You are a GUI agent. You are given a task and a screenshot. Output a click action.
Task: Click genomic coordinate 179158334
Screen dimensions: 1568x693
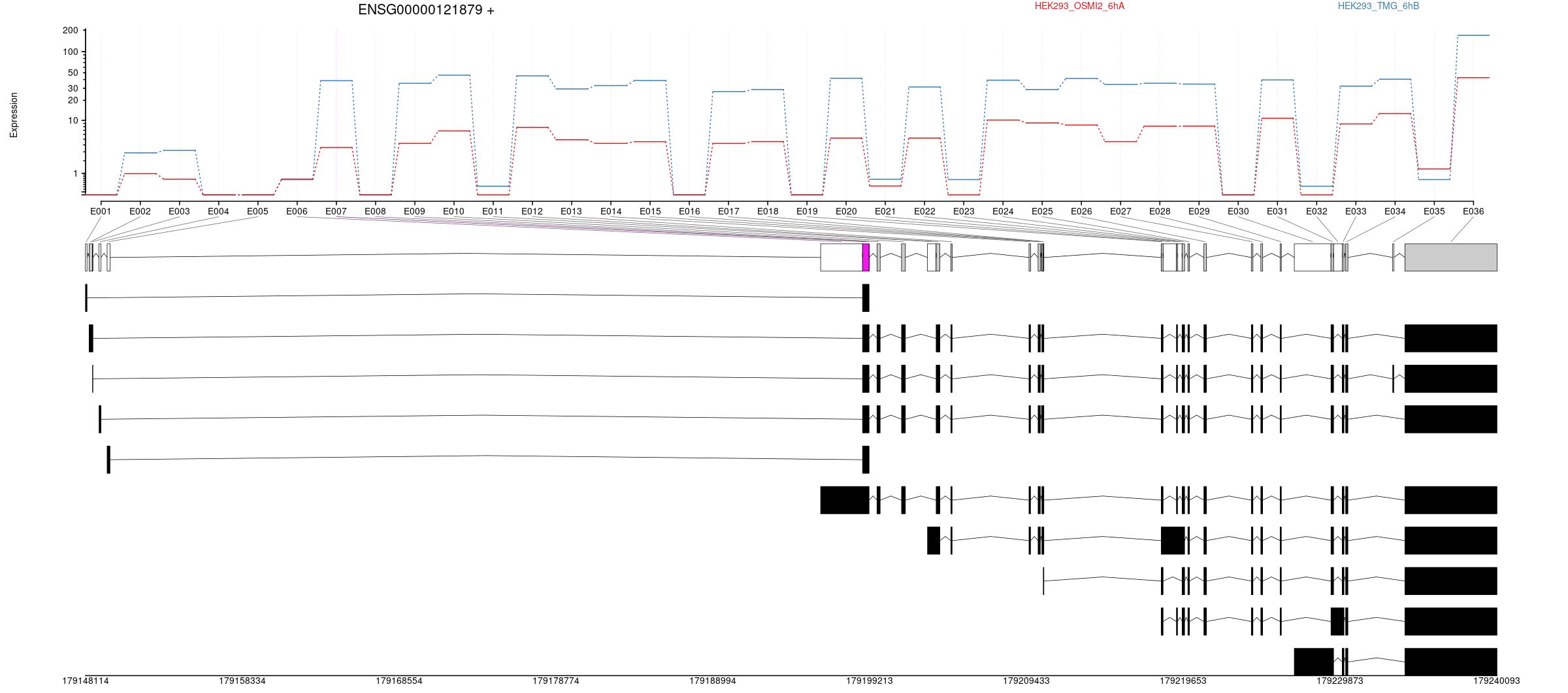pyautogui.click(x=242, y=681)
